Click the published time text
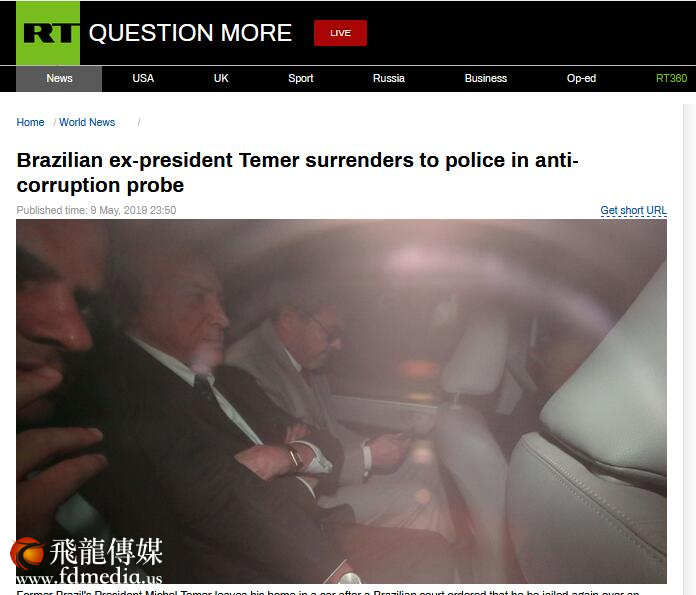The image size is (696, 595). click(96, 210)
